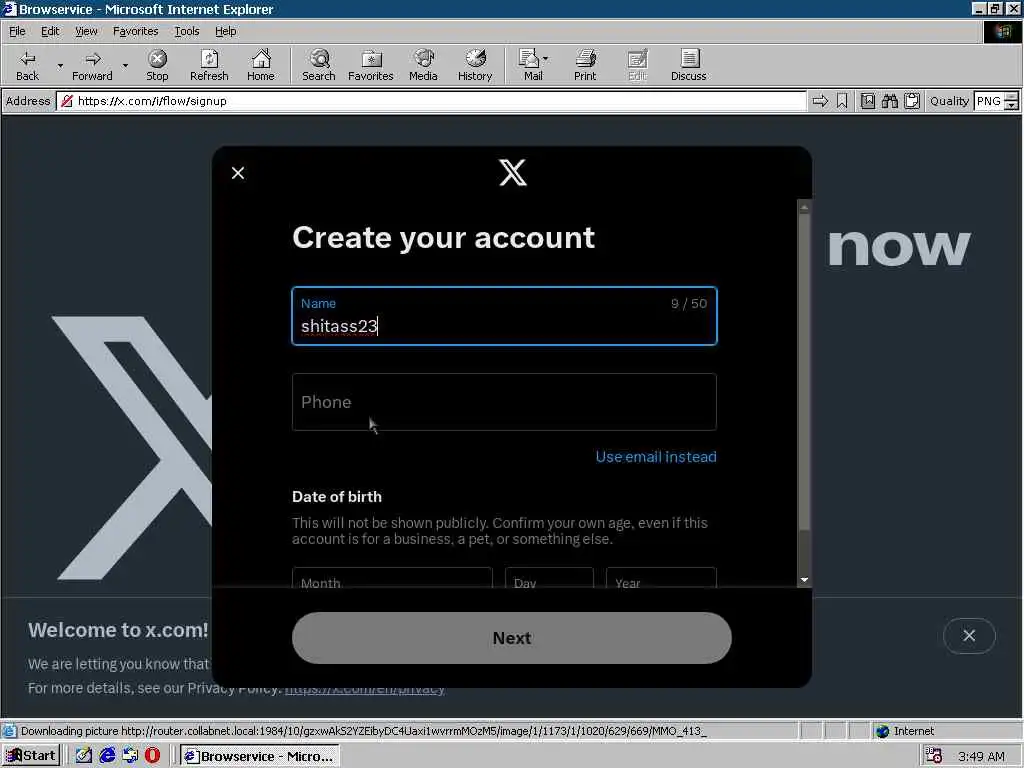
Task: Open the Media toolbar icon
Action: click(x=423, y=65)
